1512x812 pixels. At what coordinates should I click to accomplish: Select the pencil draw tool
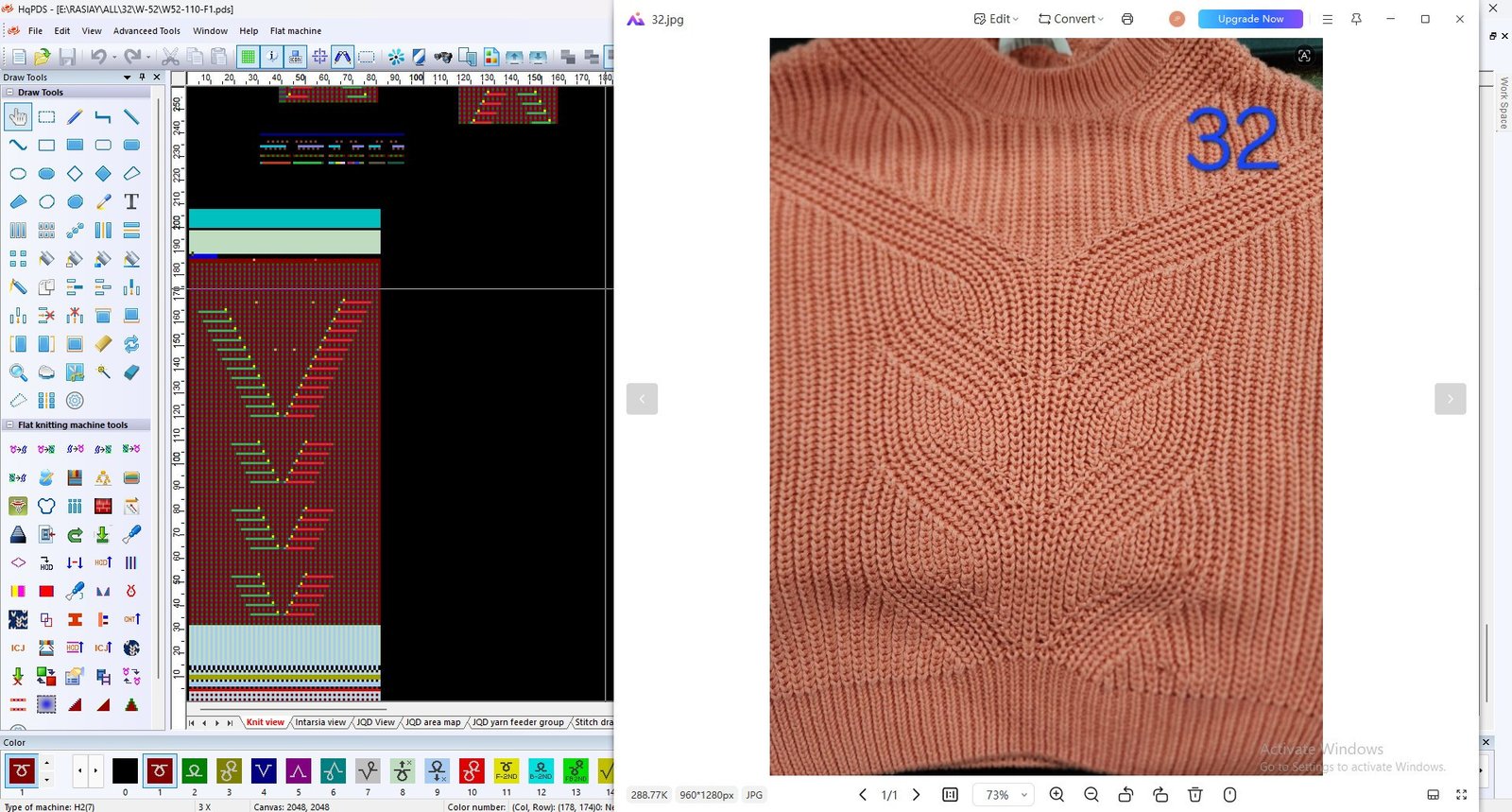pos(75,117)
